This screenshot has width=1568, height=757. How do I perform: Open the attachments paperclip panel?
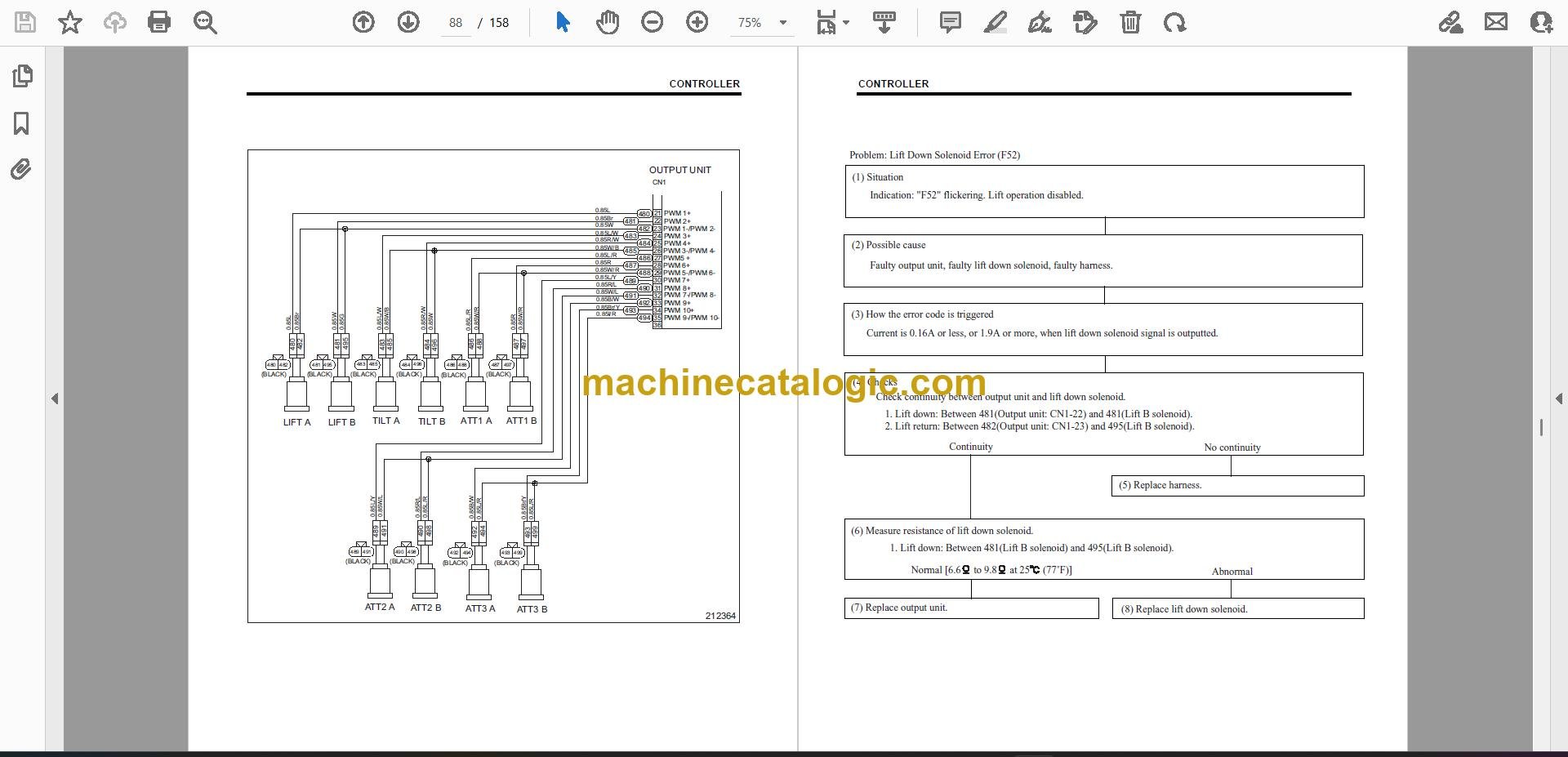[x=21, y=169]
